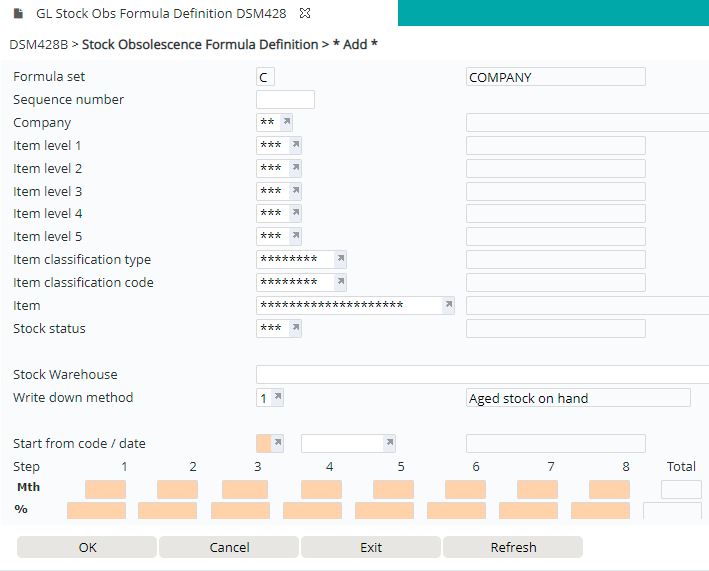Open the Stock status lookup icon

click(296, 328)
